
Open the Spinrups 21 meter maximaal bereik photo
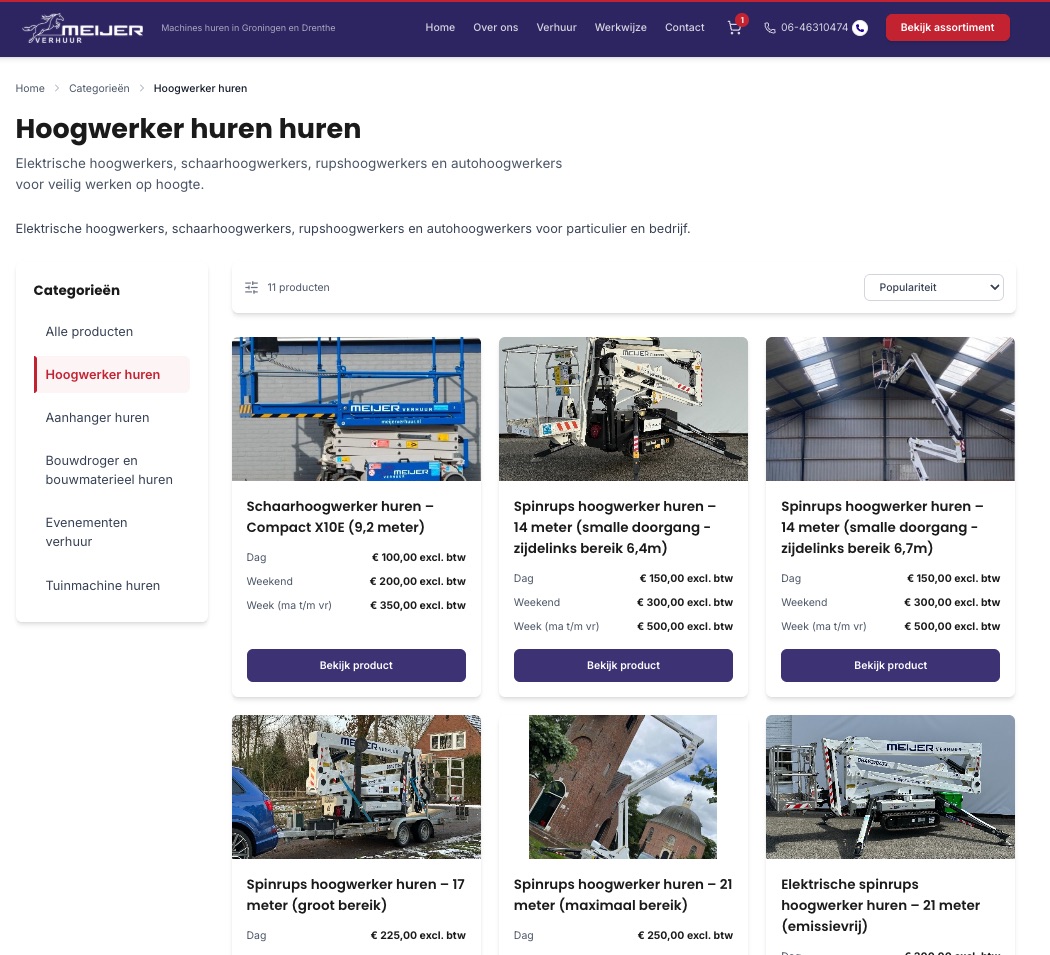pos(623,787)
